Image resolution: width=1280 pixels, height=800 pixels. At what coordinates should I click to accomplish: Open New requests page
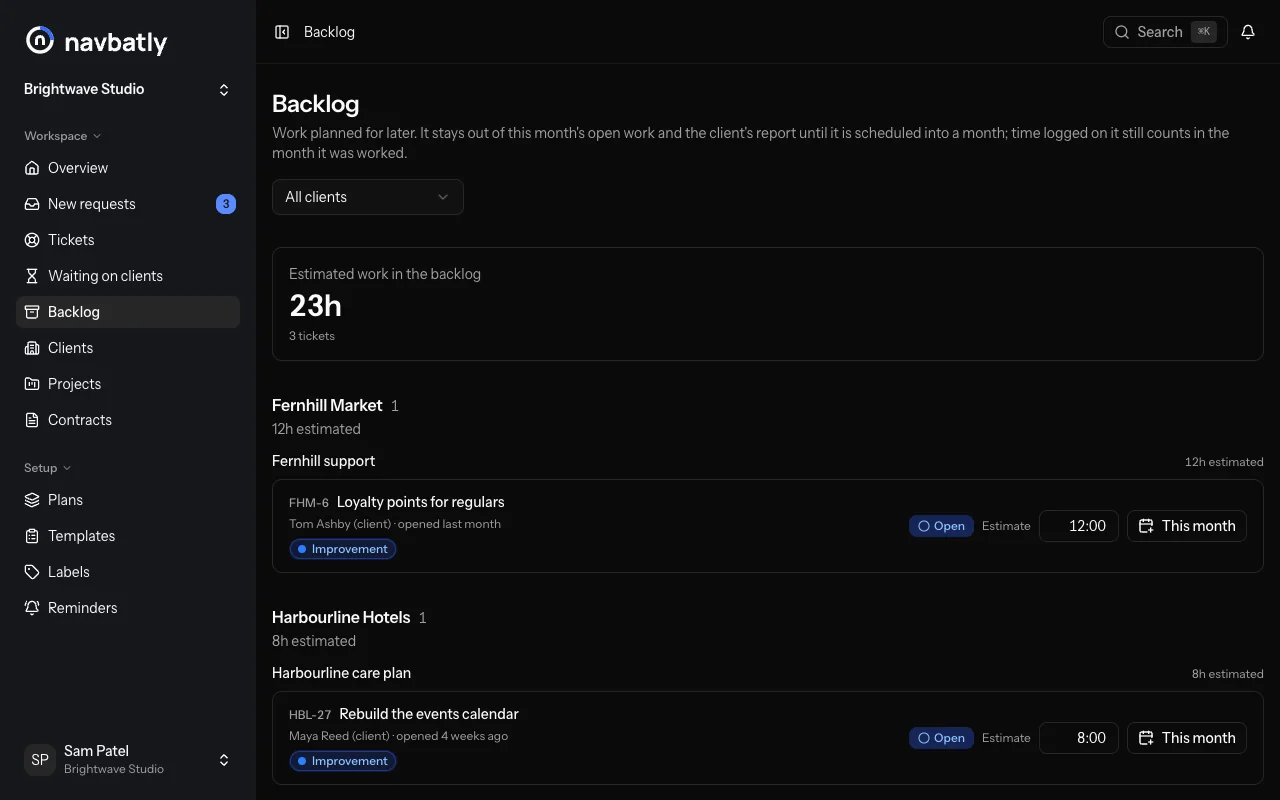[128, 204]
